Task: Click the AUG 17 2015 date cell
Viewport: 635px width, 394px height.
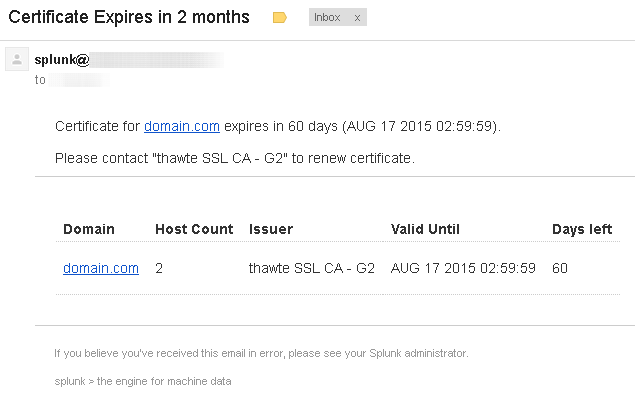Action: pos(463,268)
